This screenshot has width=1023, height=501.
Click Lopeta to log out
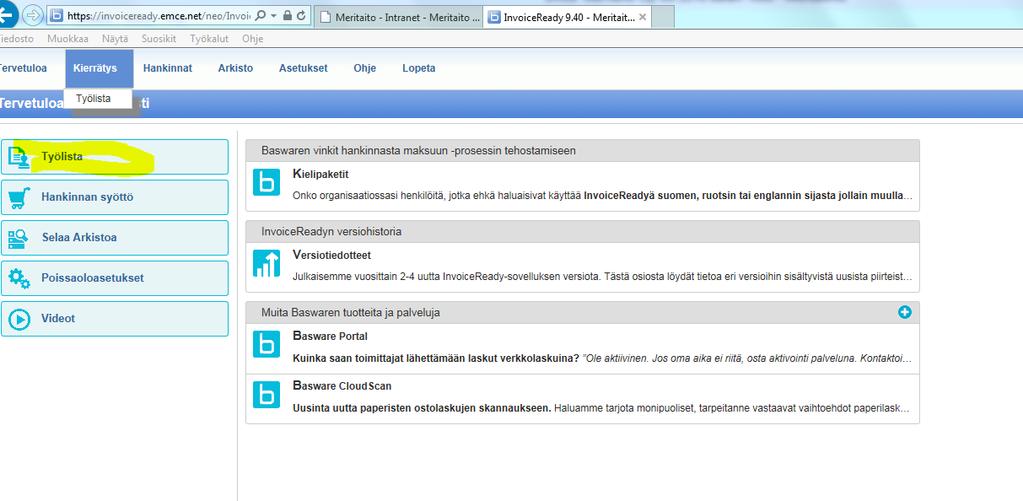419,68
